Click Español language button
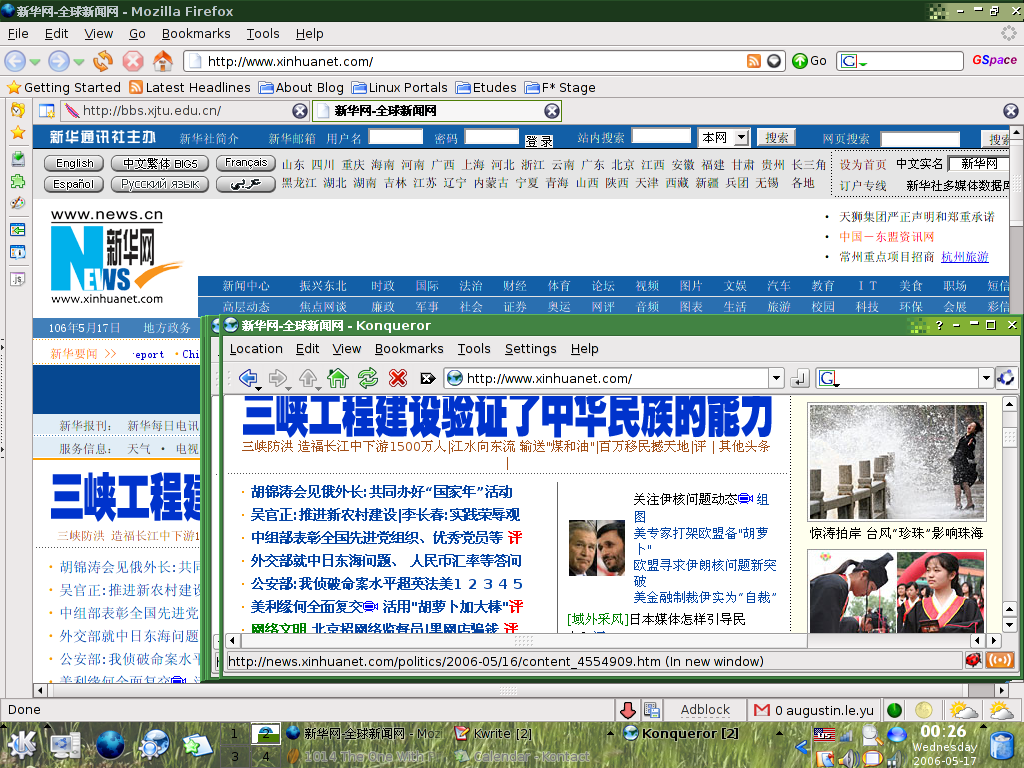Screen dimensions: 1024x768 pyautogui.click(x=73, y=184)
